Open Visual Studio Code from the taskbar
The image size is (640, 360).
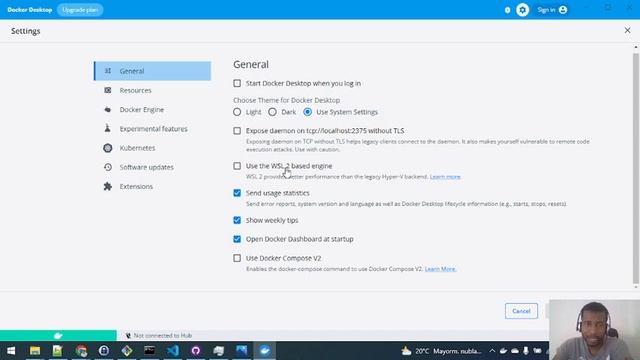tap(173, 351)
